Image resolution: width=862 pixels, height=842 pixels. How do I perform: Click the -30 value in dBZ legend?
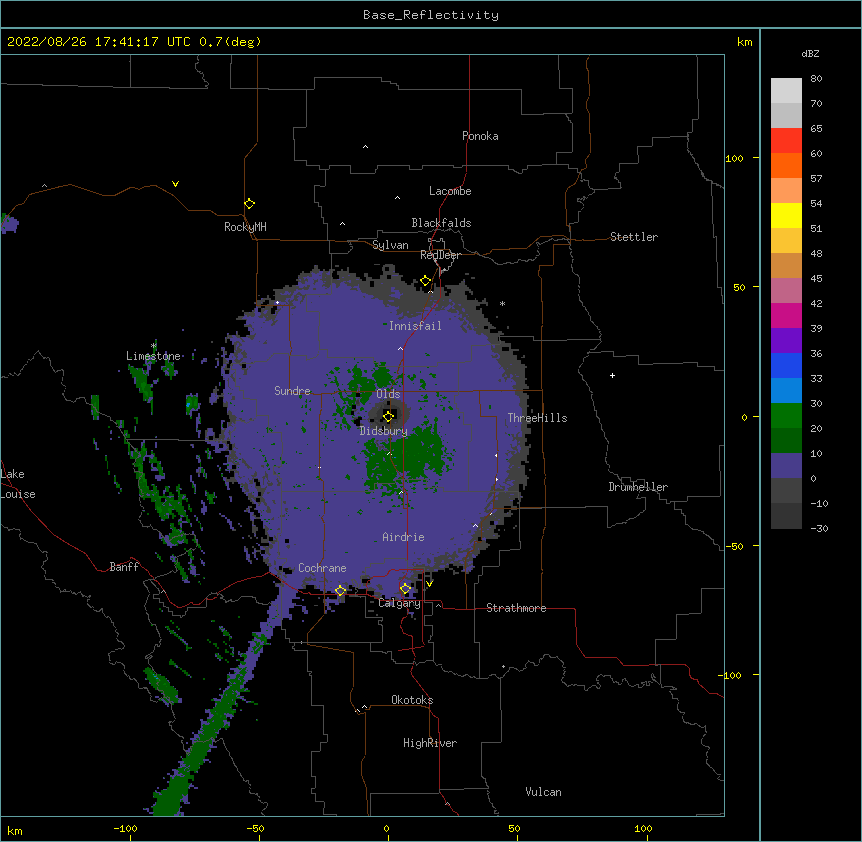pos(819,528)
